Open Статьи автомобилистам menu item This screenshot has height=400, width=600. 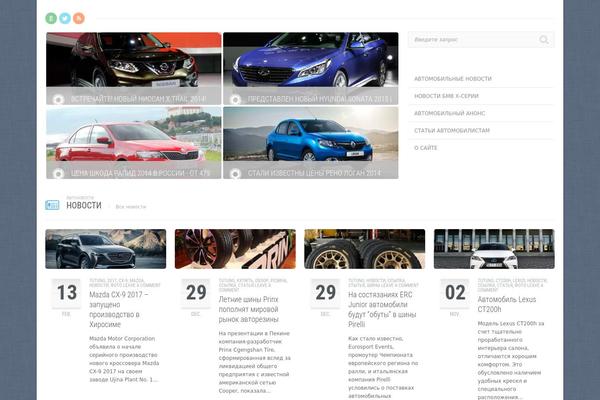pos(452,130)
